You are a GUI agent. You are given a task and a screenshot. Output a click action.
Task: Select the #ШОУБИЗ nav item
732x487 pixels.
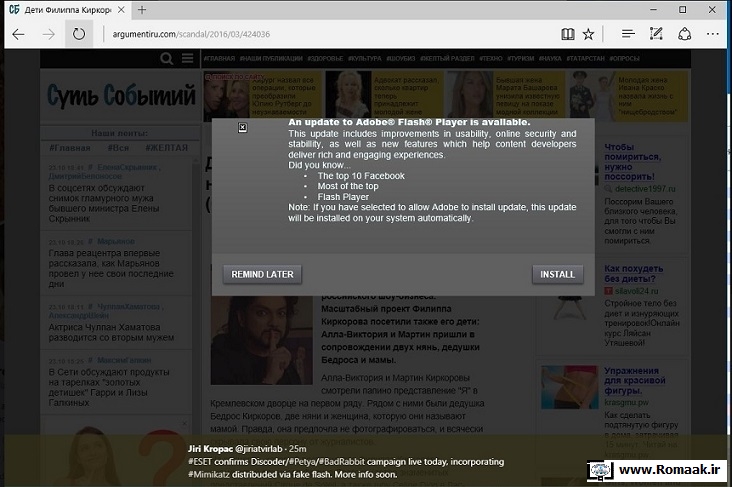(401, 58)
